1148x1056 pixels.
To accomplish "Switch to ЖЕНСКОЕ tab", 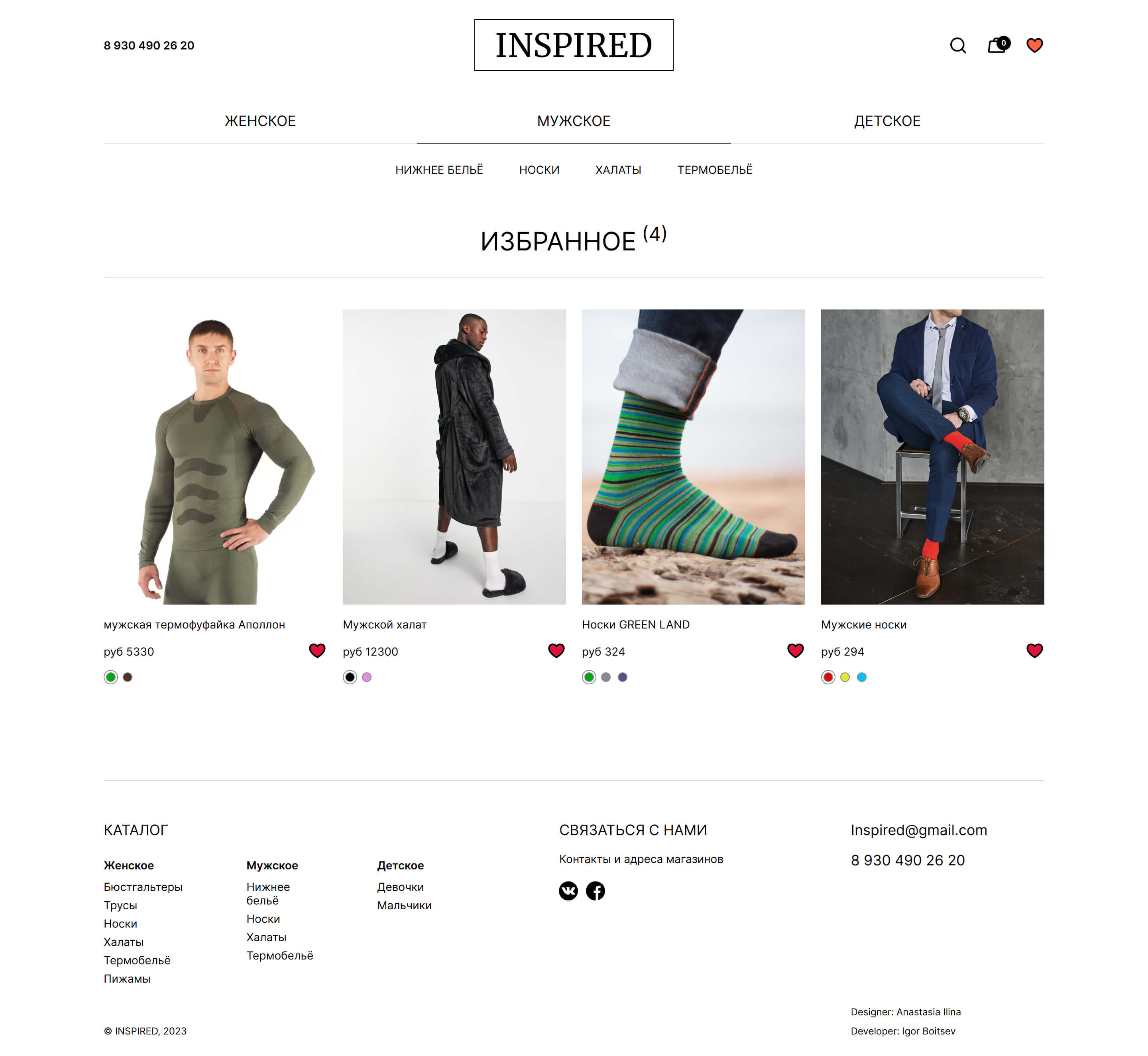I will point(260,121).
